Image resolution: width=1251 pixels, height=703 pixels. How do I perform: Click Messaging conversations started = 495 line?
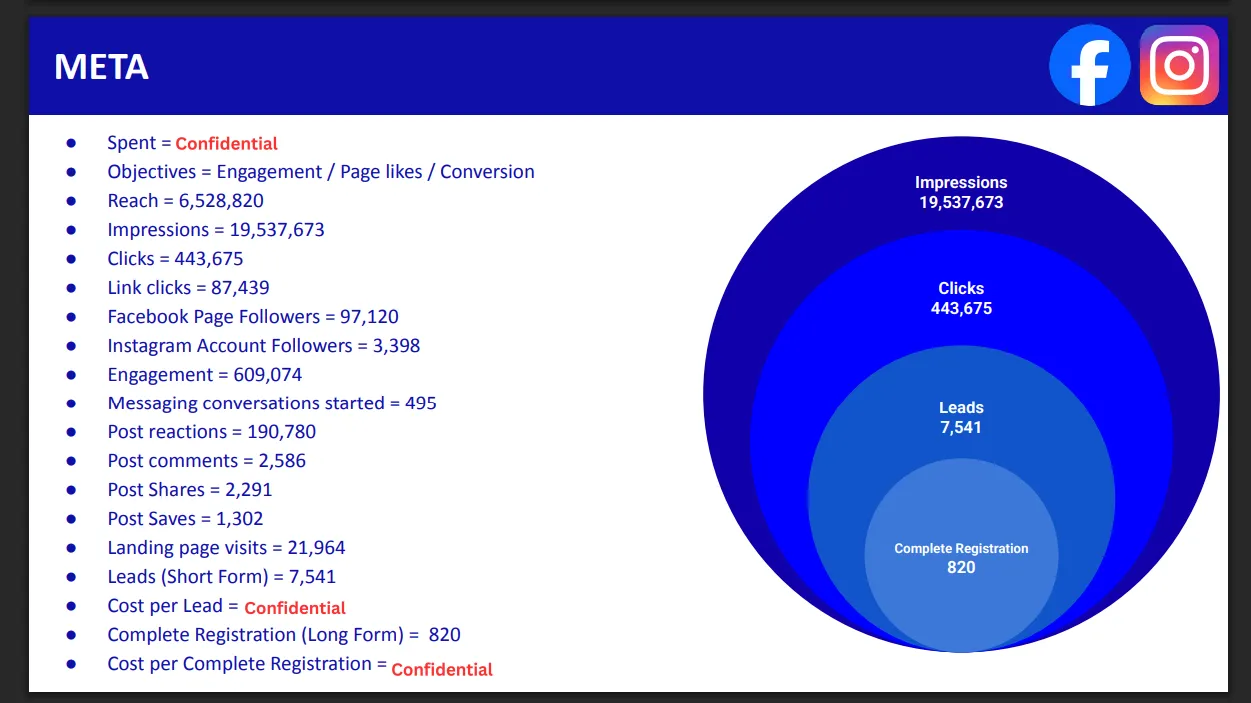coord(272,403)
